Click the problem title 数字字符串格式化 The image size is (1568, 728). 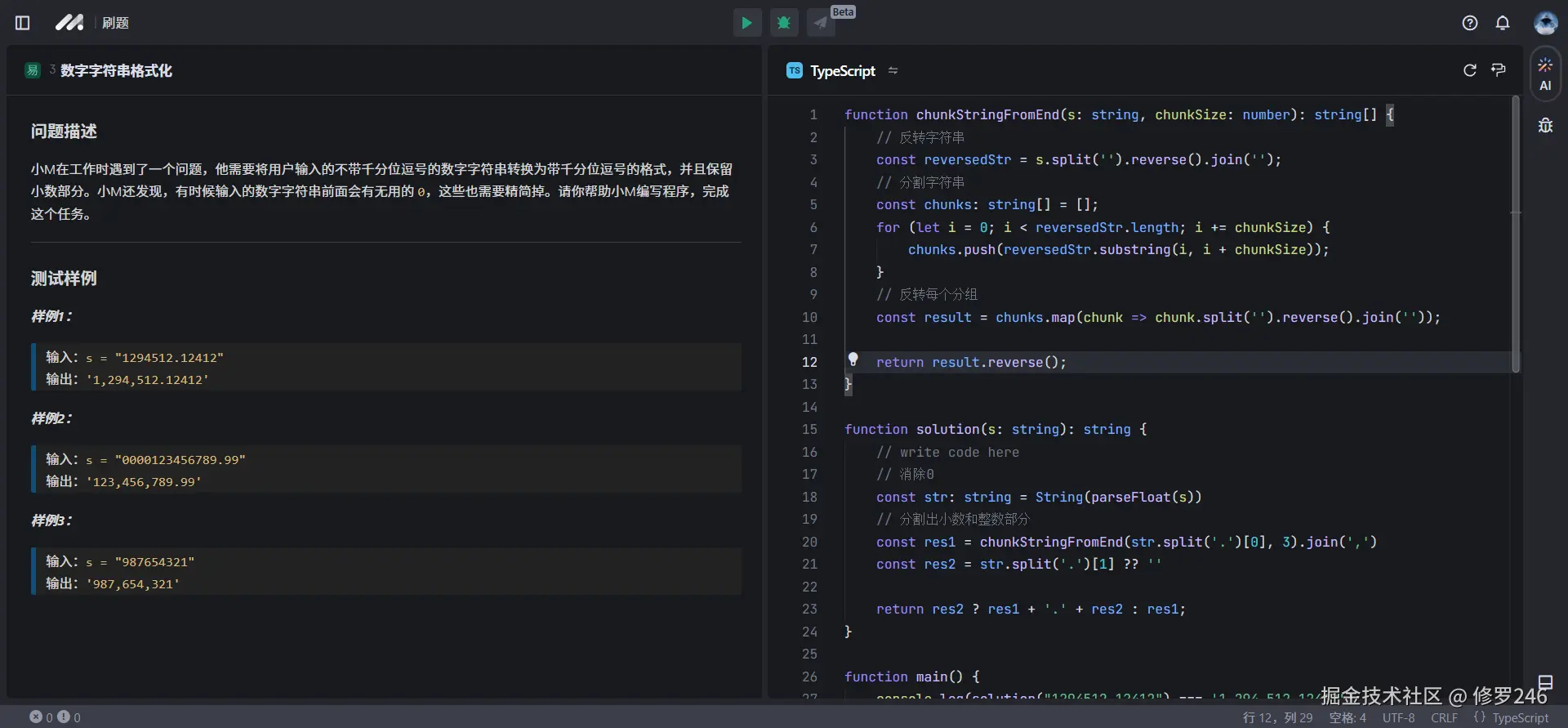click(116, 71)
